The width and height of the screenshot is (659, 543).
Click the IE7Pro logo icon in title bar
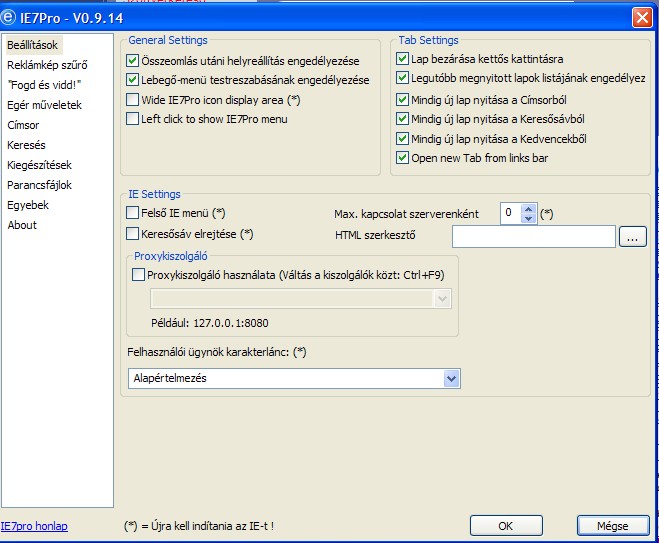click(8, 17)
